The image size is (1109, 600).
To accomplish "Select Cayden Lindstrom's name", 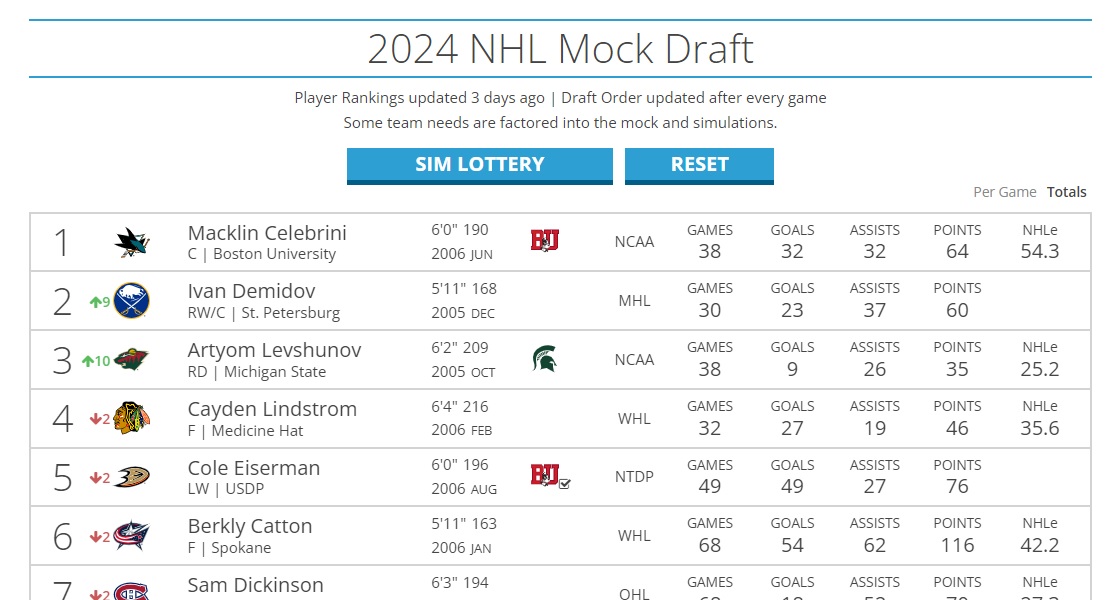I will tap(272, 409).
